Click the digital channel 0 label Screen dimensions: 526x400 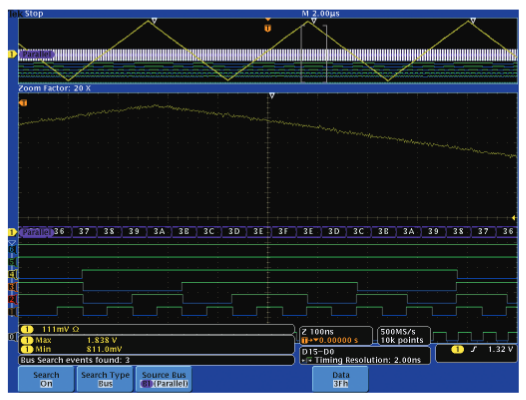point(12,337)
